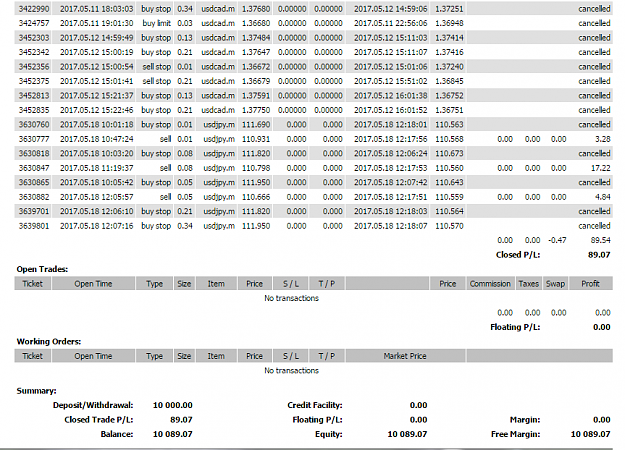The width and height of the screenshot is (625, 450).
Task: Select ticket number 3630847
Action: point(34,168)
